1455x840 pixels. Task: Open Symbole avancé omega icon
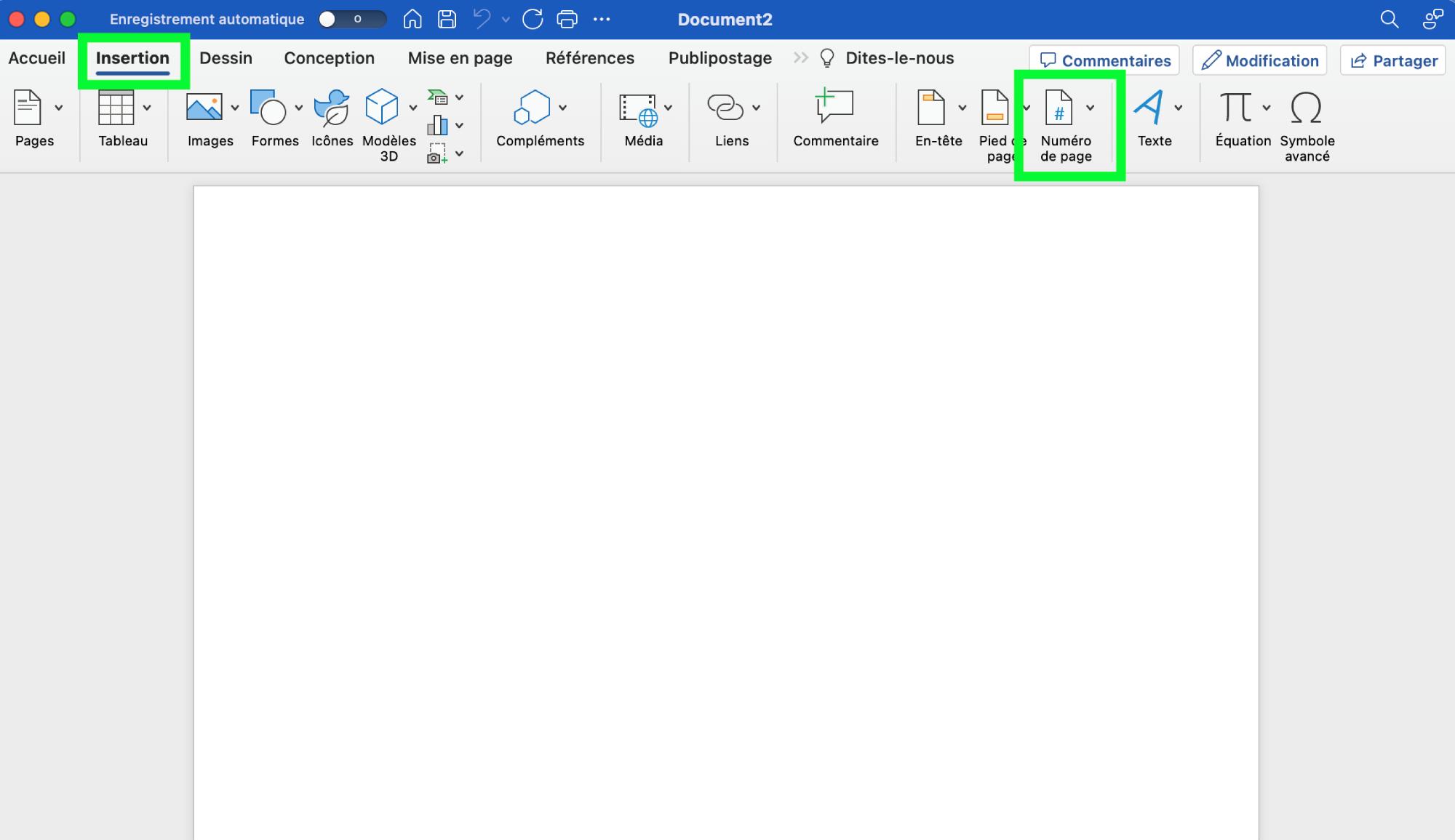tap(1306, 108)
